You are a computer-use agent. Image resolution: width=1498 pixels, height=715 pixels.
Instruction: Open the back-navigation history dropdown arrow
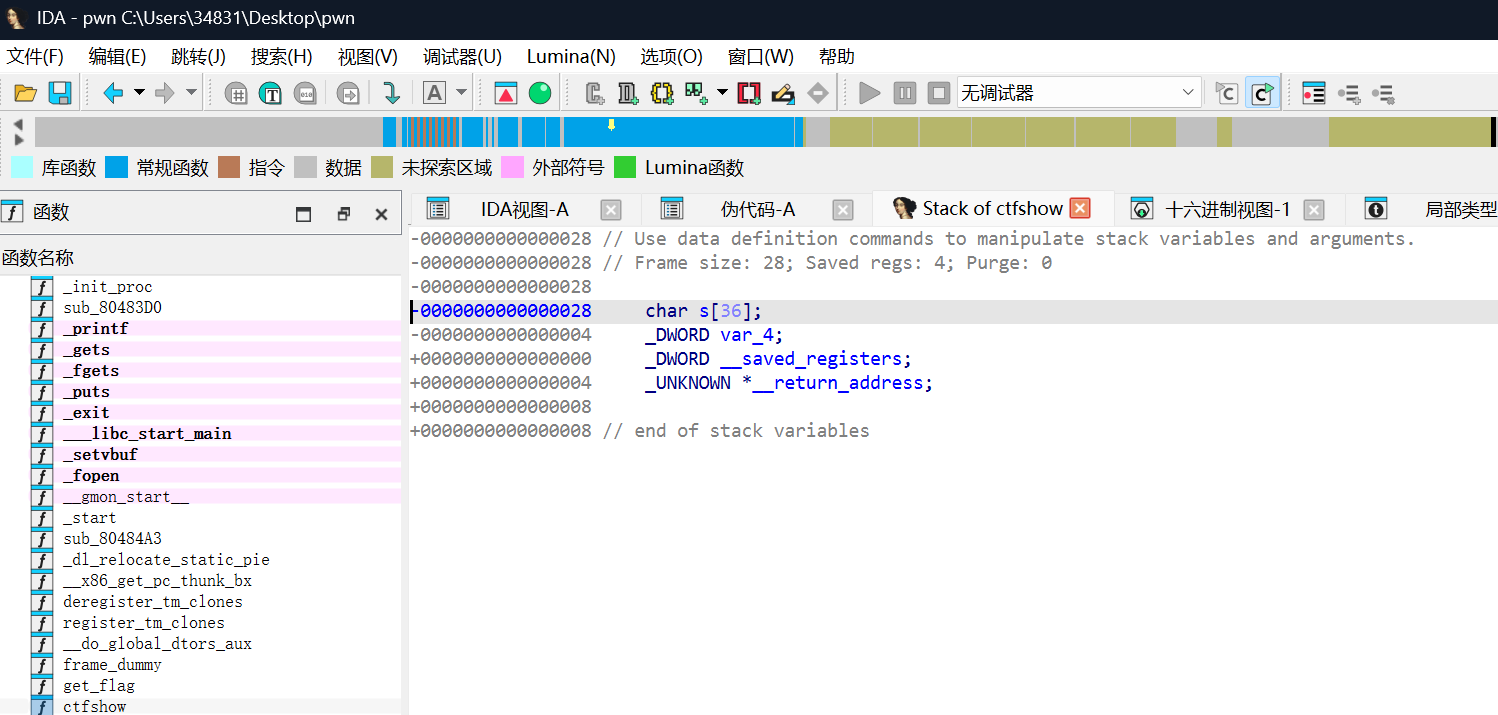(139, 93)
